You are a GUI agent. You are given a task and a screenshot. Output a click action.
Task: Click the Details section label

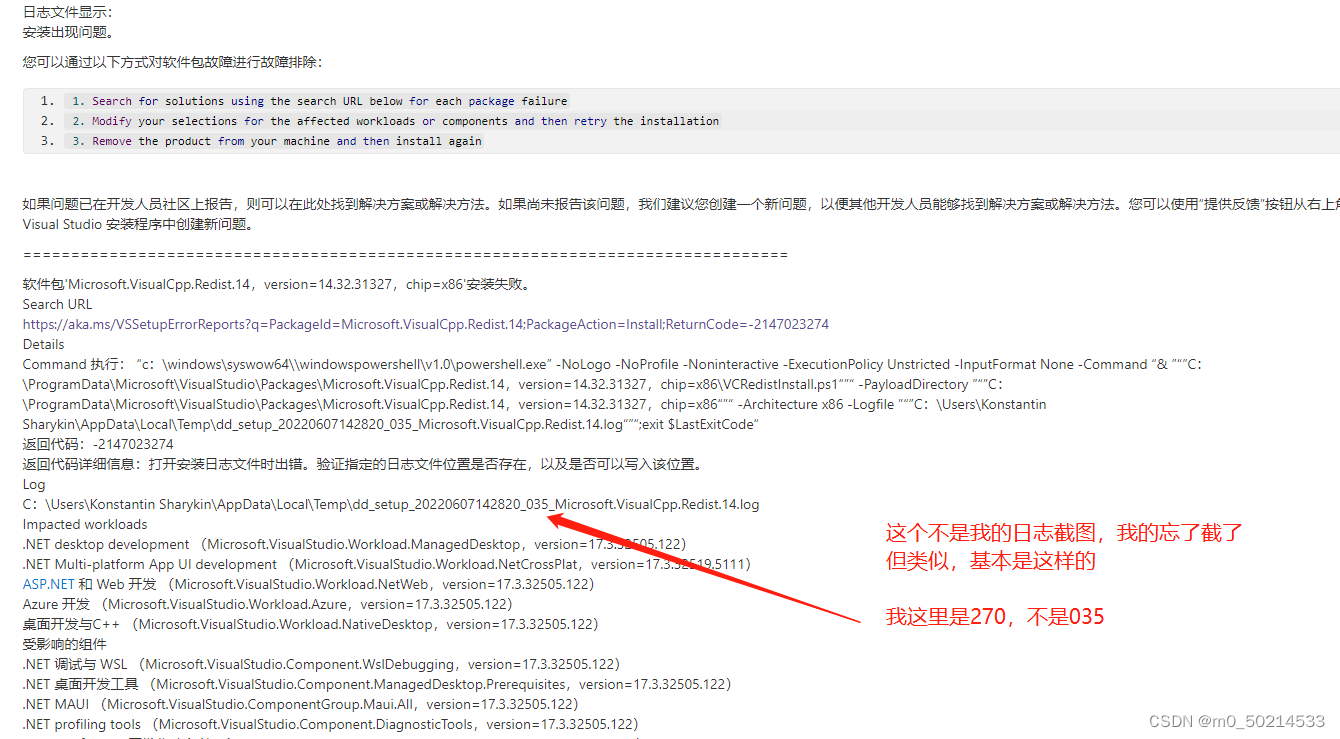[43, 343]
